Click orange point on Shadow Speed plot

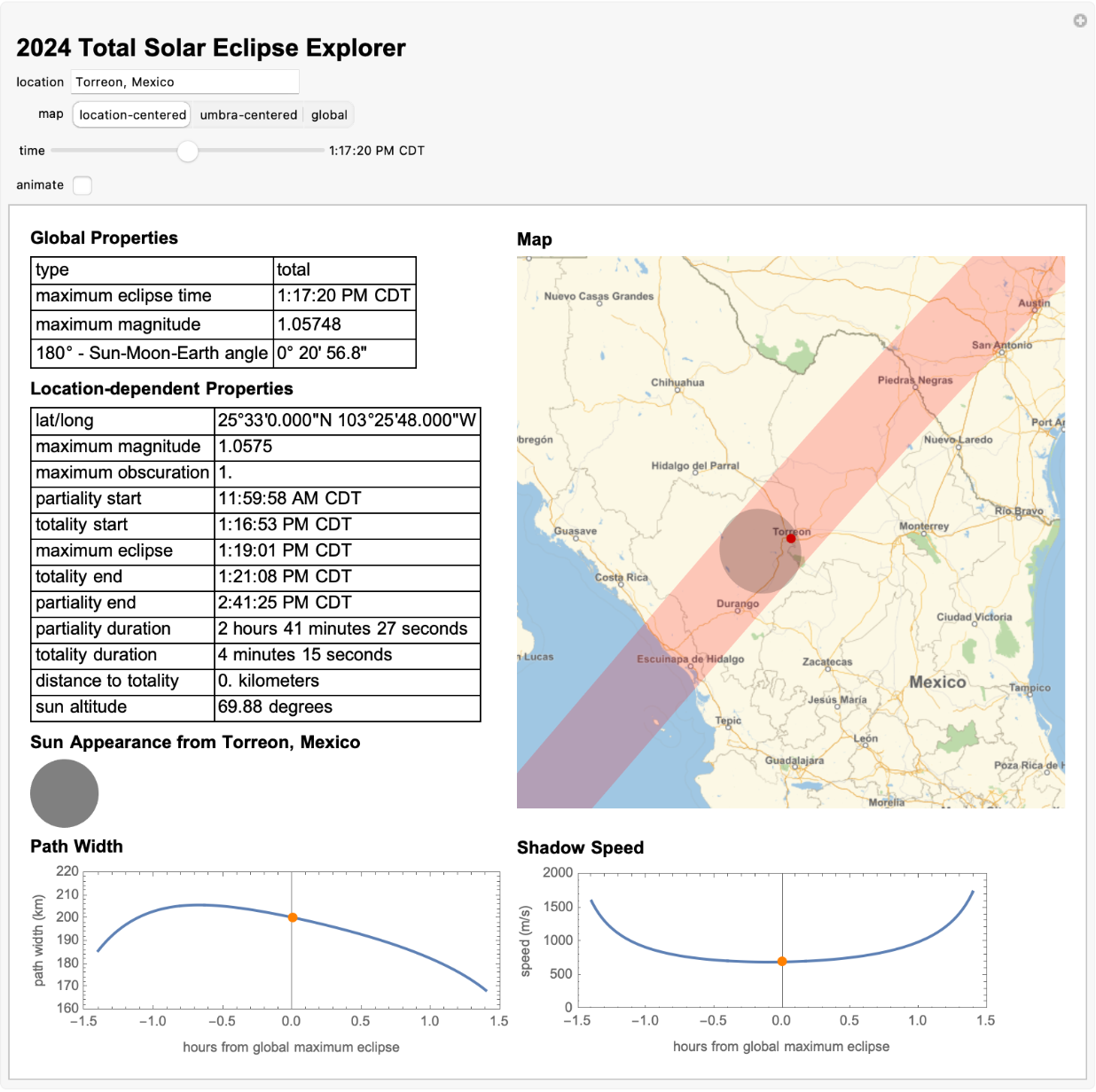782,962
